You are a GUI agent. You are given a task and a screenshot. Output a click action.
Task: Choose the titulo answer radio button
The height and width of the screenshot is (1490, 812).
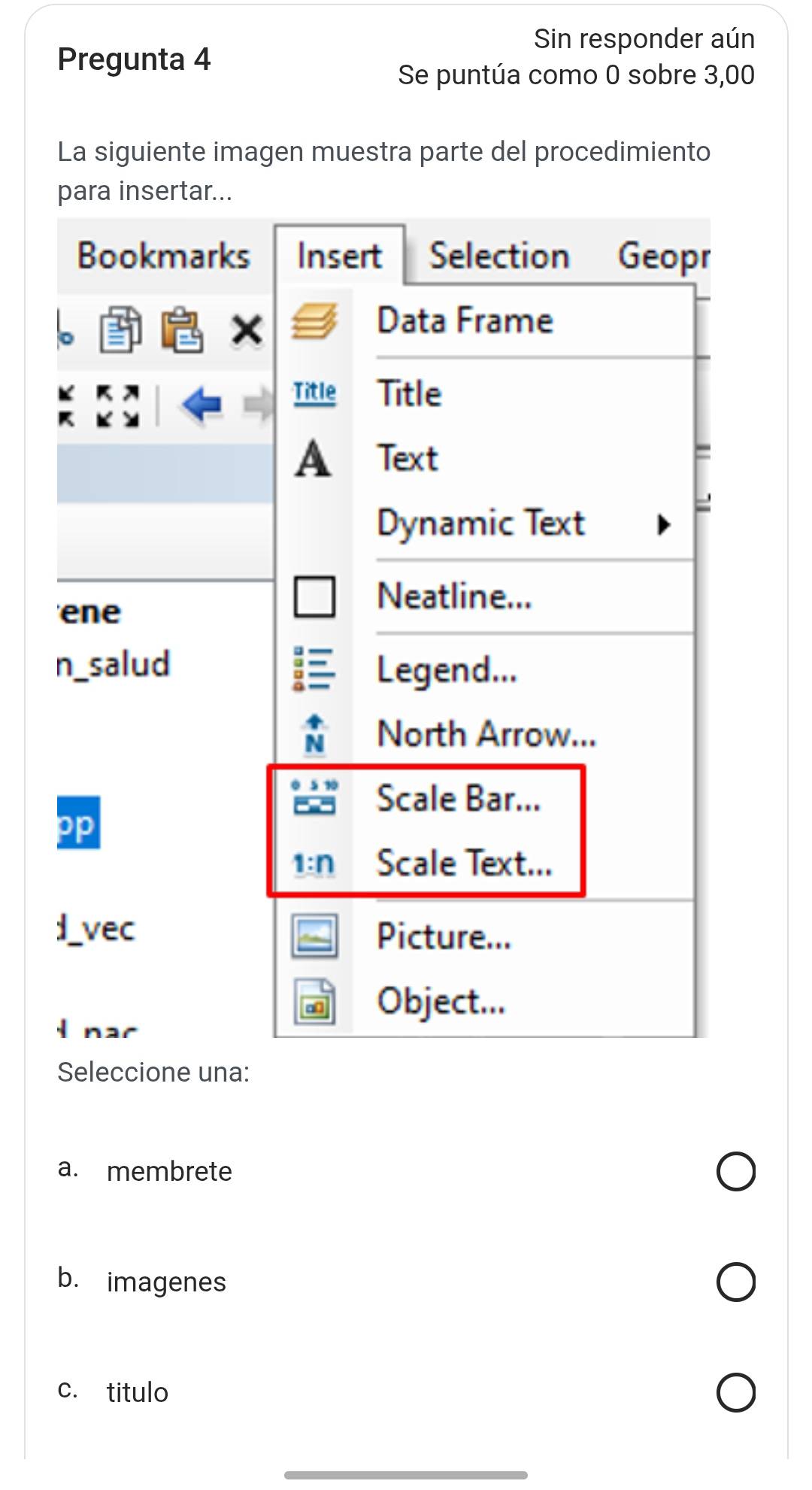tap(736, 1392)
